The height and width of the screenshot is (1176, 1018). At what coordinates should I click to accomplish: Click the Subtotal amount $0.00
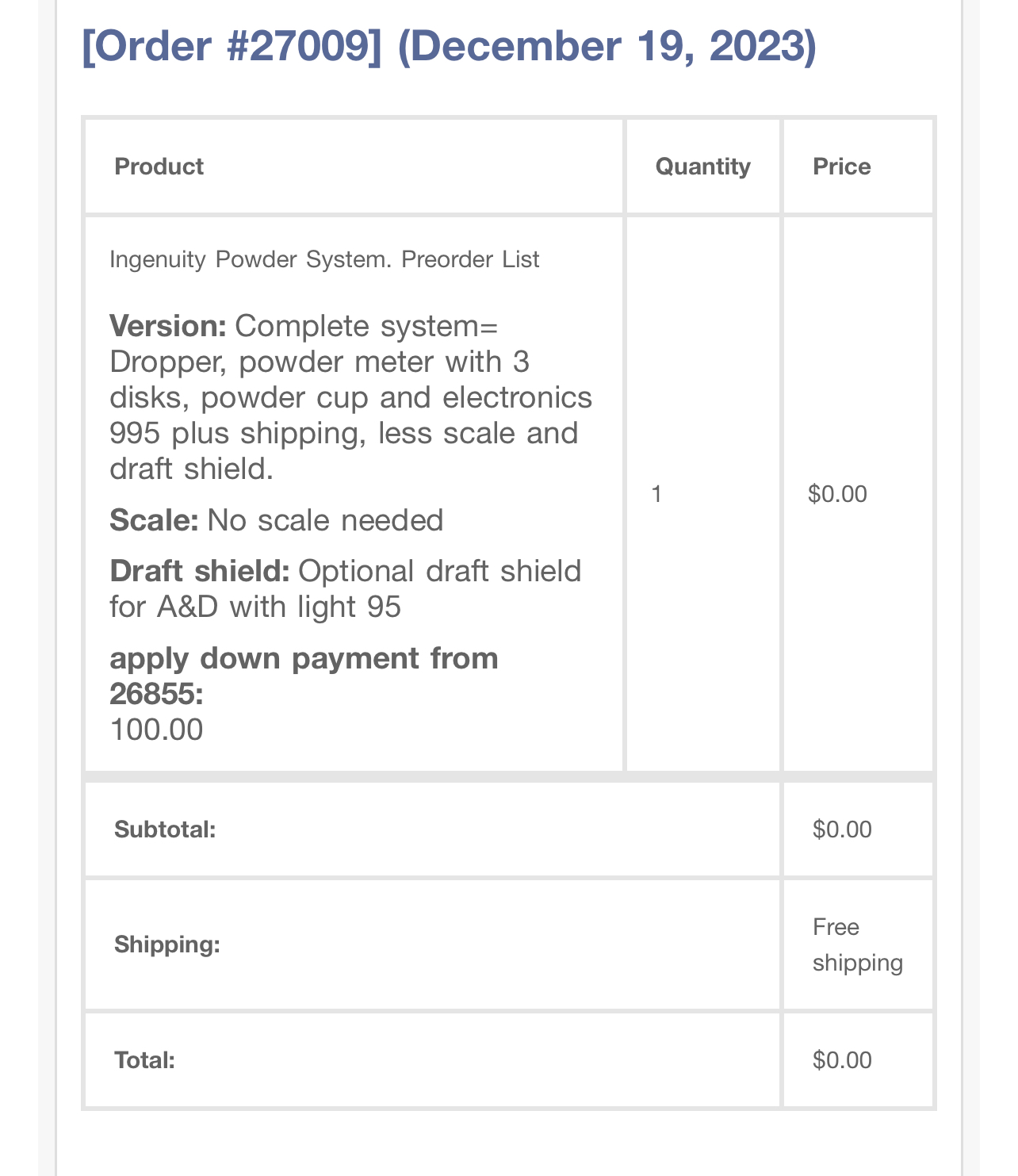coord(842,829)
